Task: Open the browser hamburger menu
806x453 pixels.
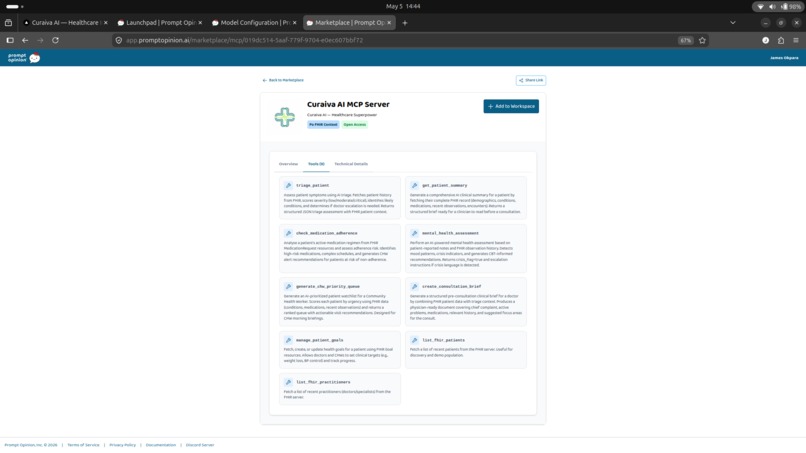Action: pyautogui.click(x=796, y=40)
